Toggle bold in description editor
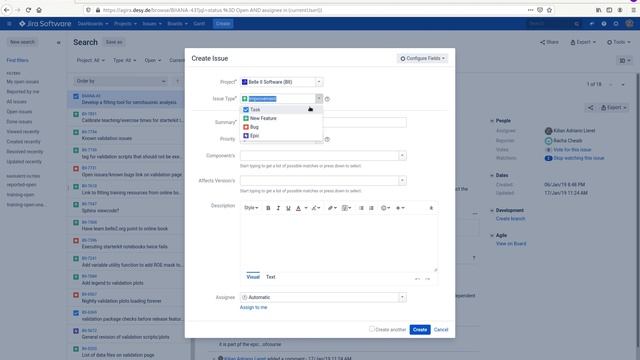Screen dimensions: 640x360 click(x=268, y=208)
